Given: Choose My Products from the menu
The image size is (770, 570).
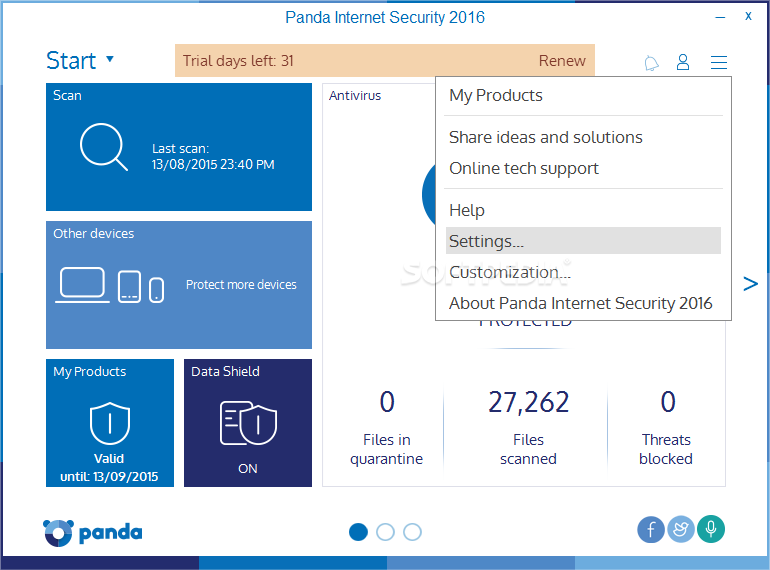Looking at the screenshot, I should point(583,95).
